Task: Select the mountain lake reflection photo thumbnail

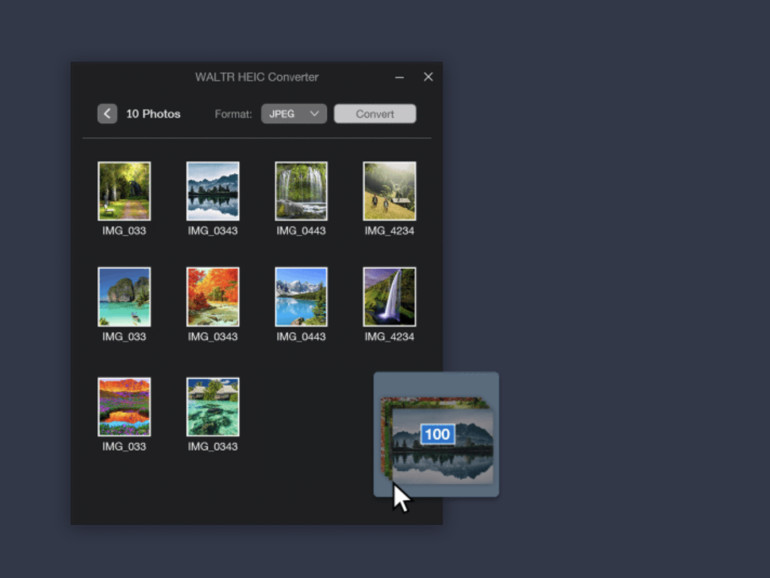Action: click(x=213, y=191)
